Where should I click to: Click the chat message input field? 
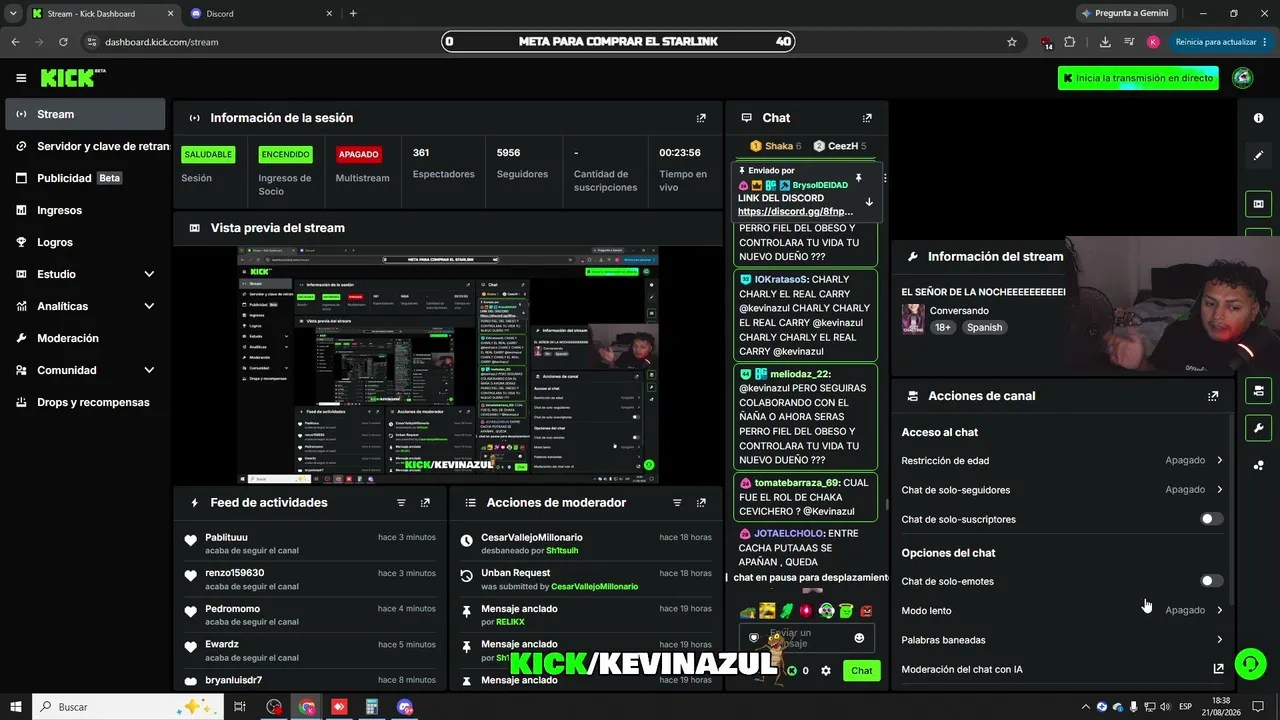[x=806, y=638]
